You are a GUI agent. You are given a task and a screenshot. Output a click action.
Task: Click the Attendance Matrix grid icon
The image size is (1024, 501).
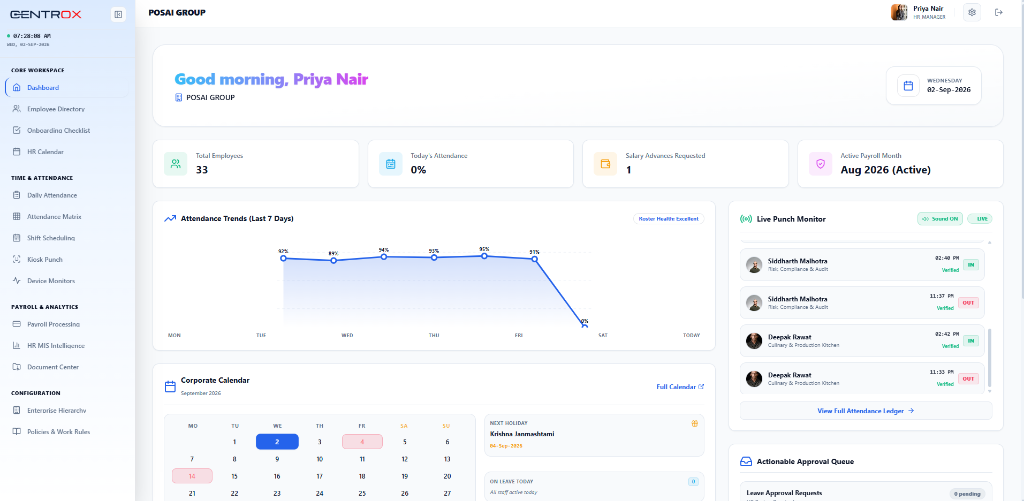coord(17,216)
